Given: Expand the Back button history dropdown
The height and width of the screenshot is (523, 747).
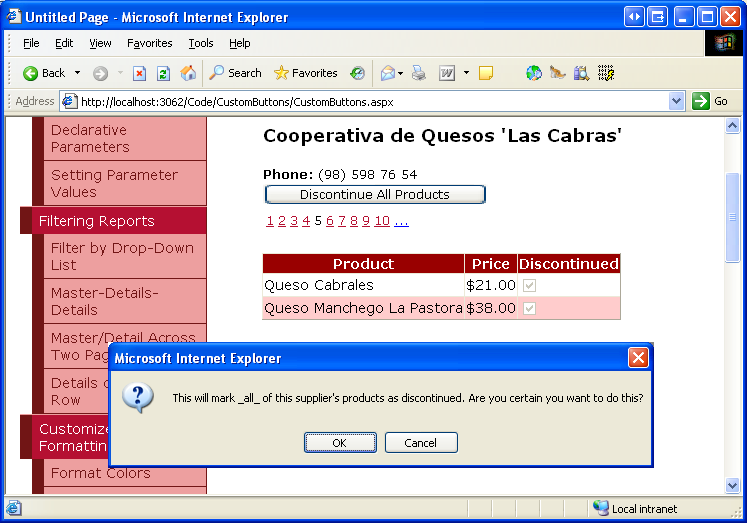Looking at the screenshot, I should click(x=77, y=73).
